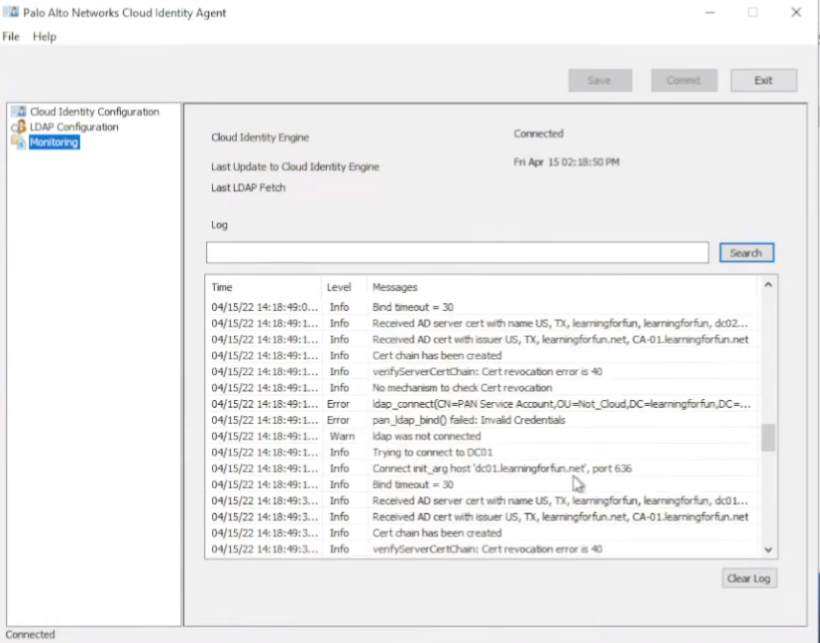Select Cloud Identity Configuration in the tree
The width and height of the screenshot is (820, 643).
click(x=94, y=112)
